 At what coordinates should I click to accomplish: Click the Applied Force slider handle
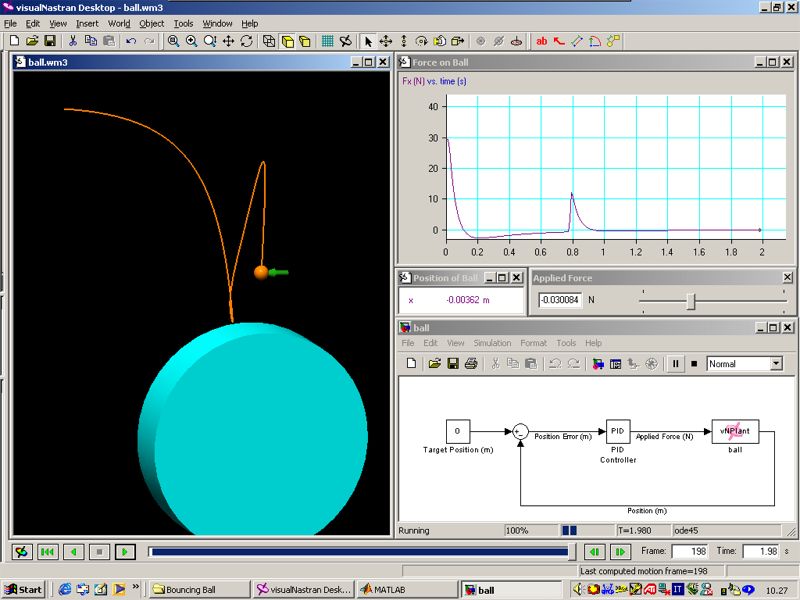click(691, 301)
